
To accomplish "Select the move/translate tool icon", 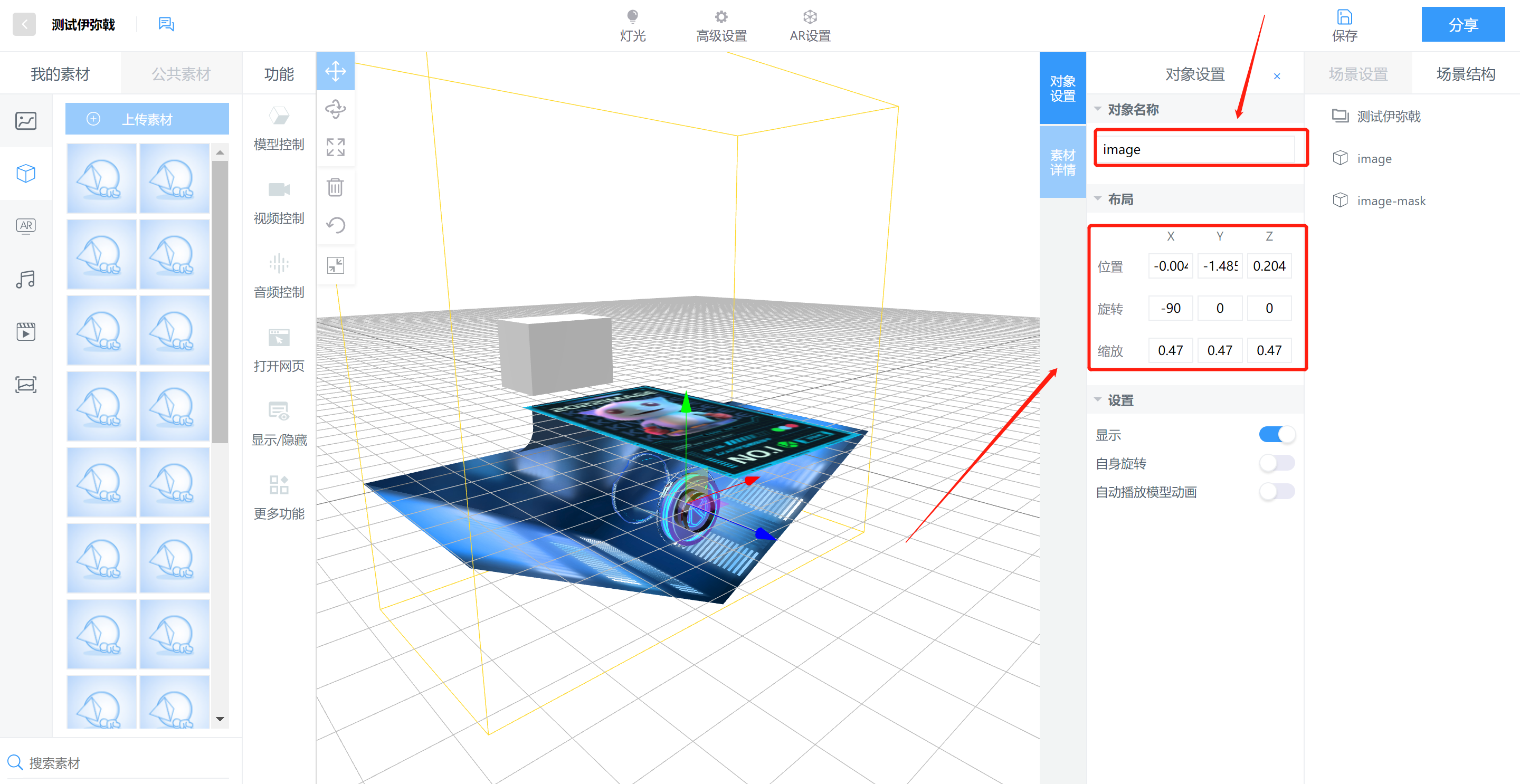I will coord(335,71).
